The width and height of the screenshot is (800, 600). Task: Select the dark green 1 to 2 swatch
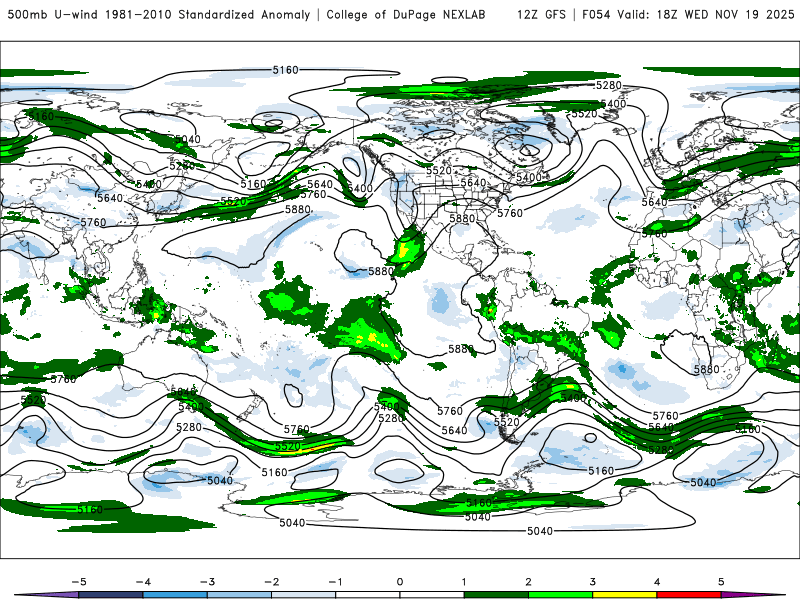coord(496,595)
